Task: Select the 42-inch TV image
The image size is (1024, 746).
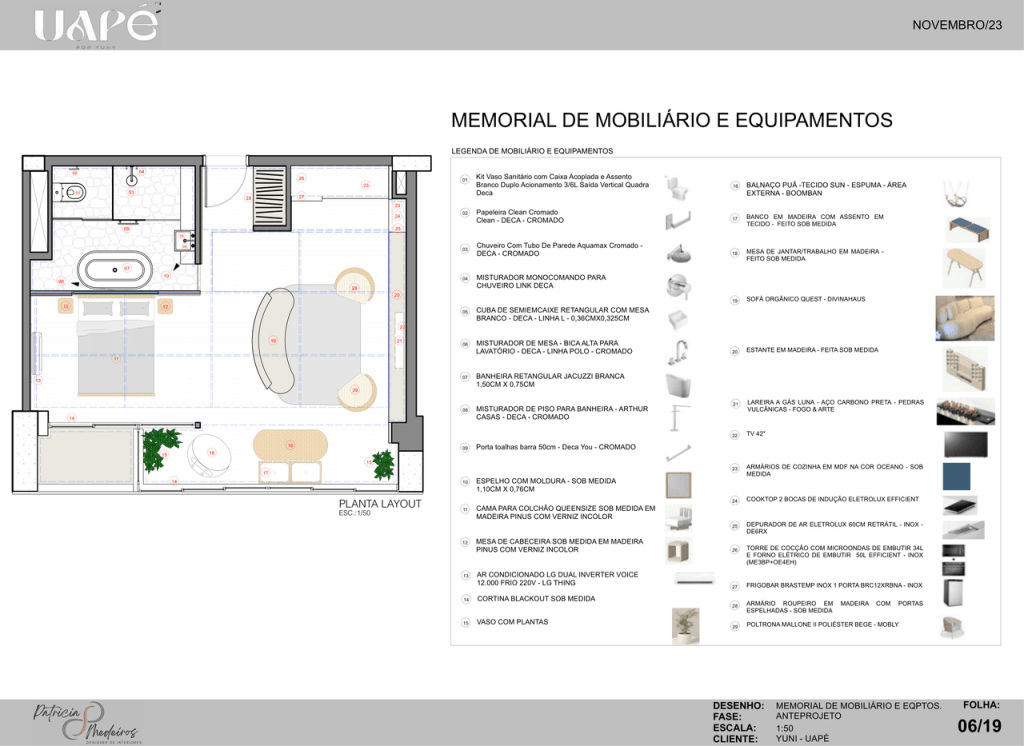Action: [x=965, y=444]
